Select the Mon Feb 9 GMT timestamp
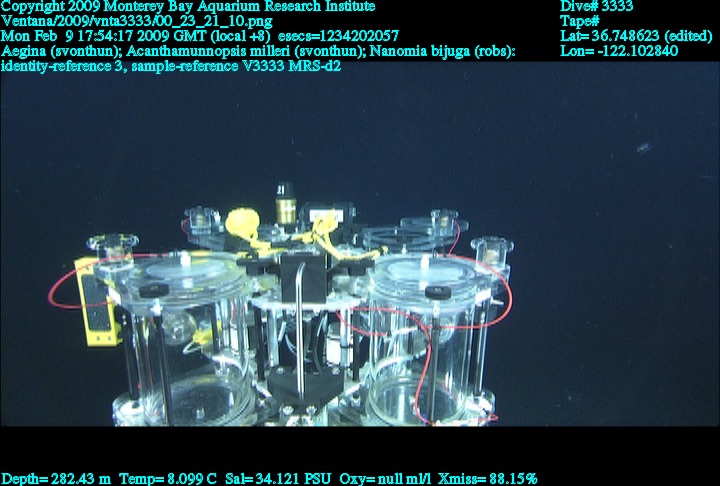Screen dimensions: 720x486 (136, 36)
